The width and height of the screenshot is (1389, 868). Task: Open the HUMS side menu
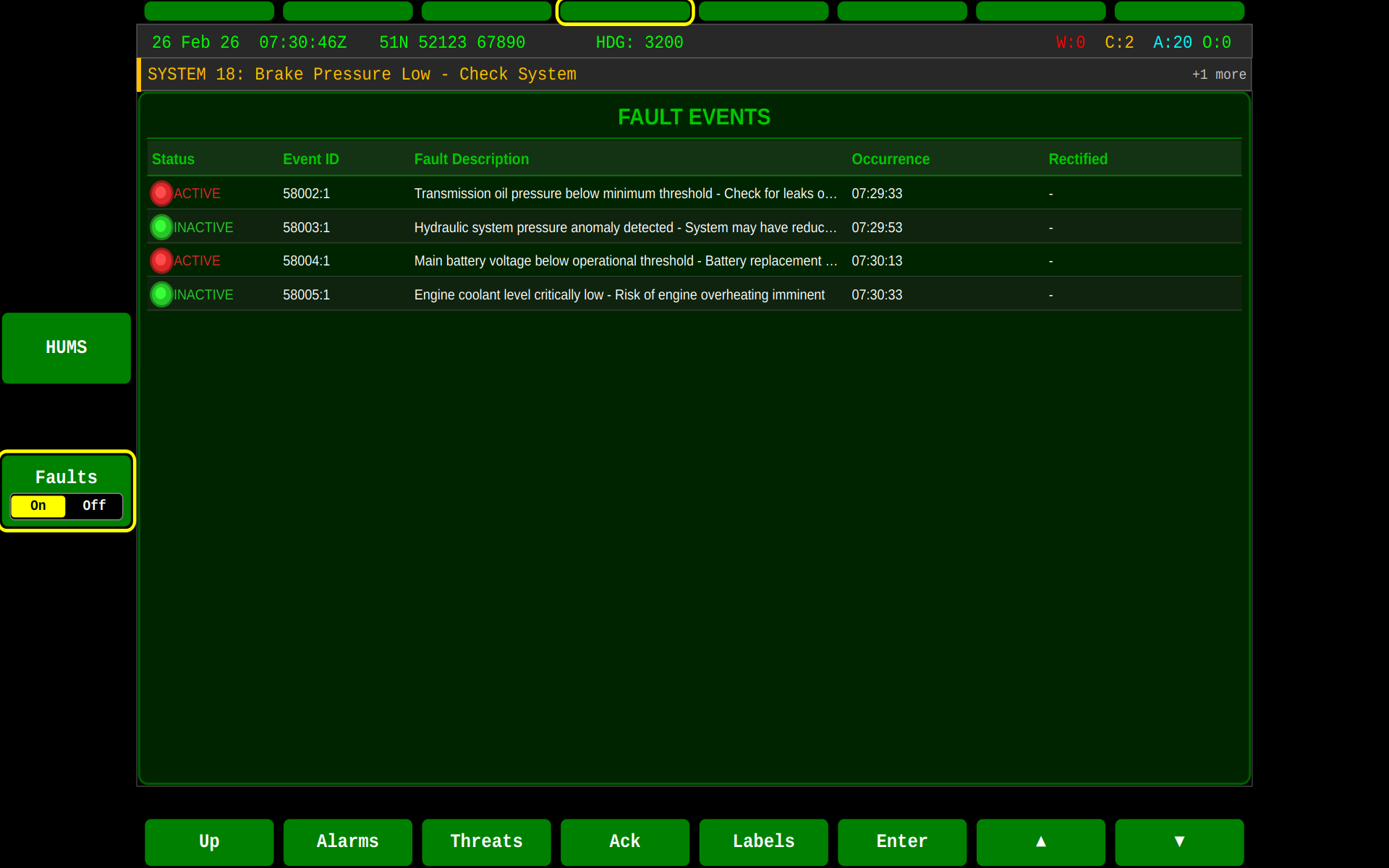pyautogui.click(x=67, y=348)
